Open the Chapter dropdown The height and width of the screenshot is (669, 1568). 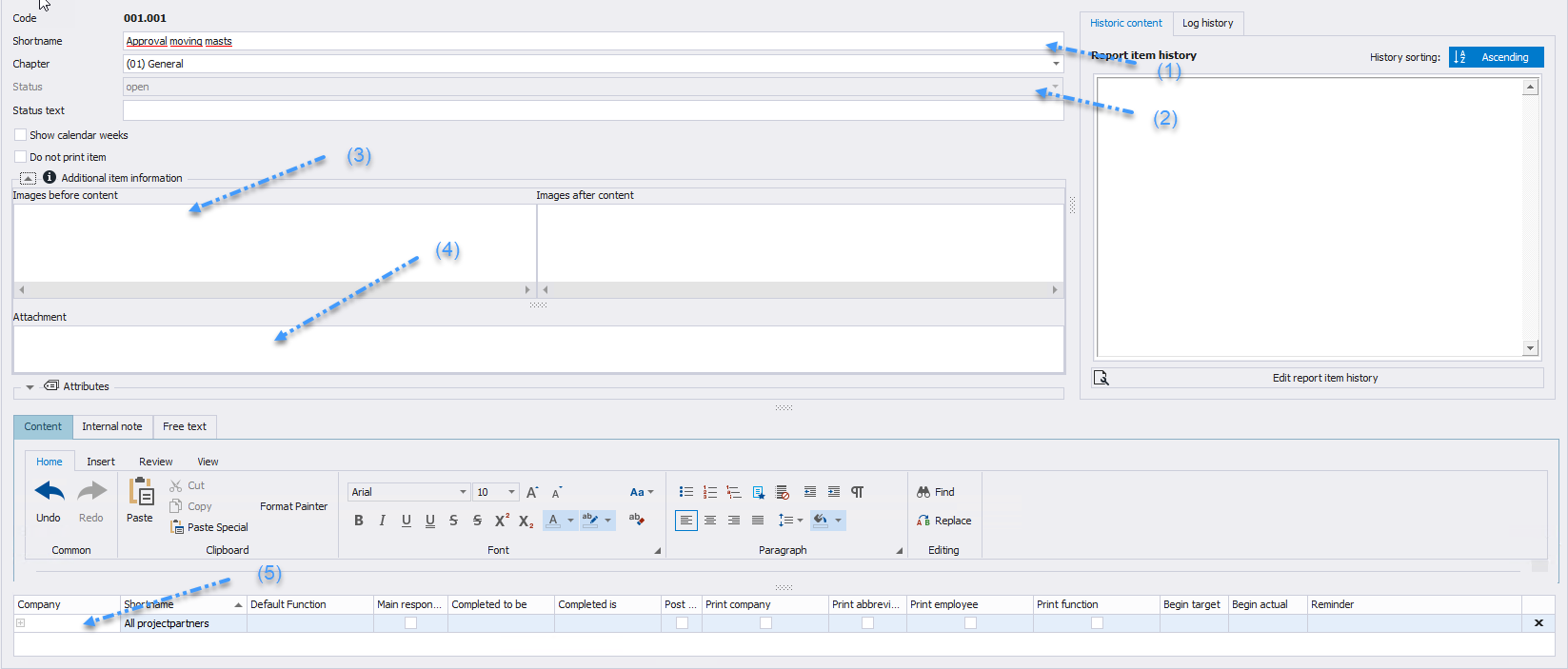point(1056,64)
